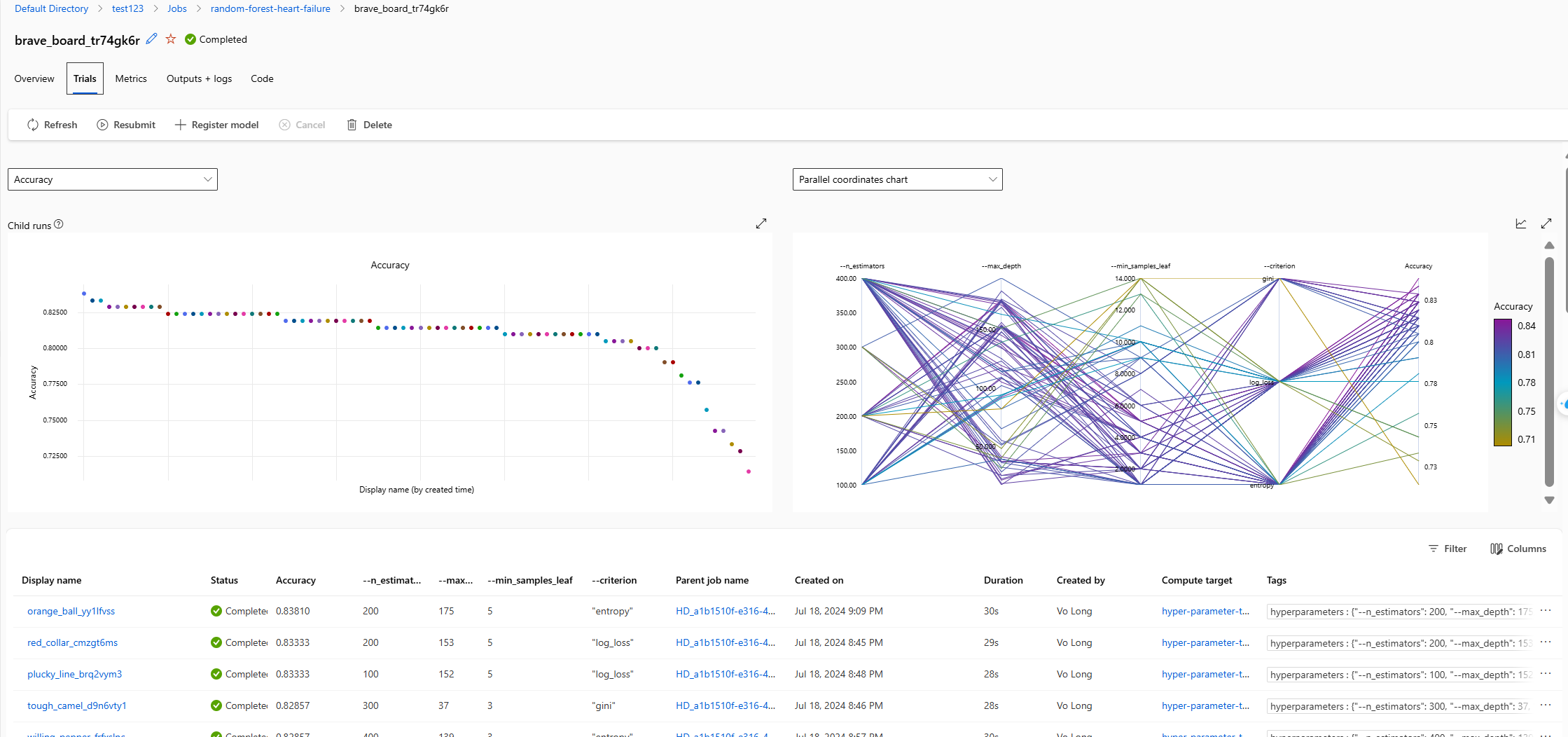
Task: Switch to the Overview tab
Action: (x=34, y=78)
